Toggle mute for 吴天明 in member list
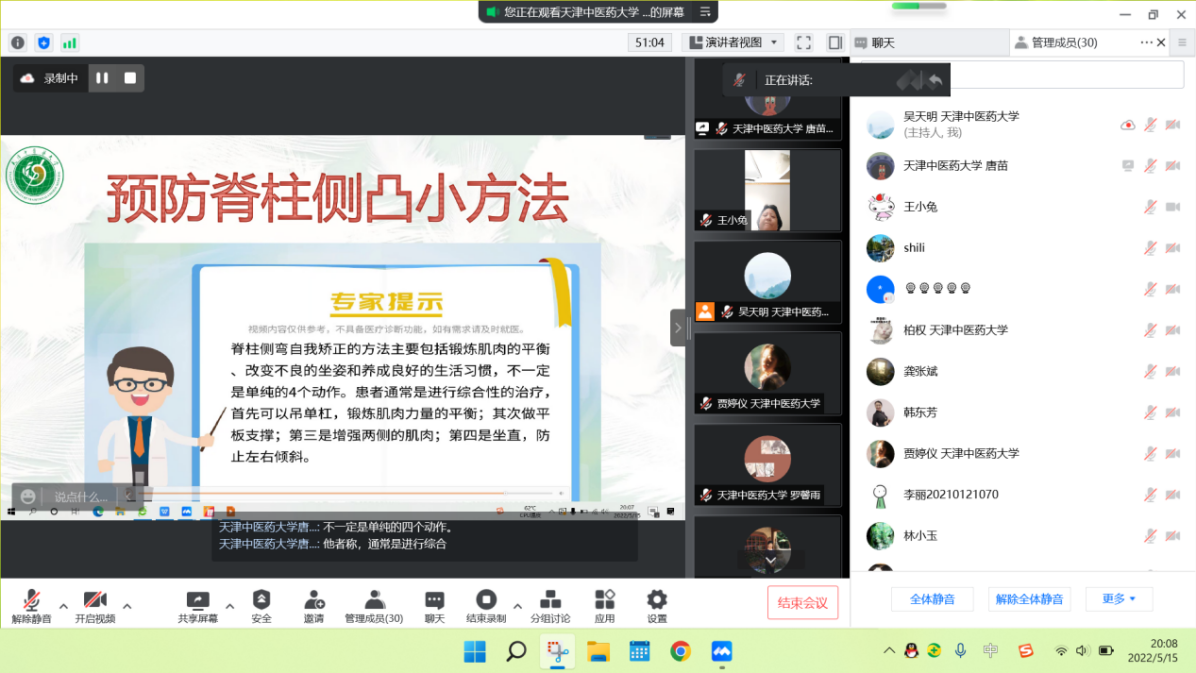1196x673 pixels. click(x=1150, y=124)
